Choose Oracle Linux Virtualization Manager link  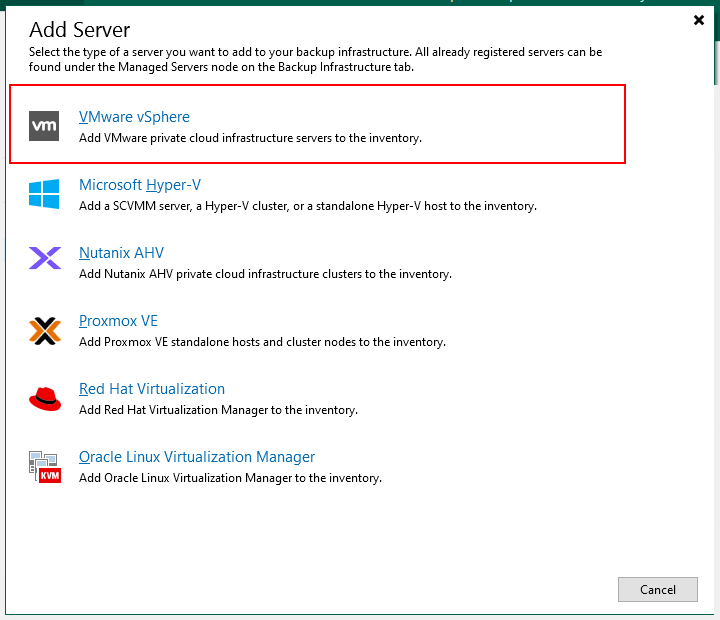click(197, 457)
